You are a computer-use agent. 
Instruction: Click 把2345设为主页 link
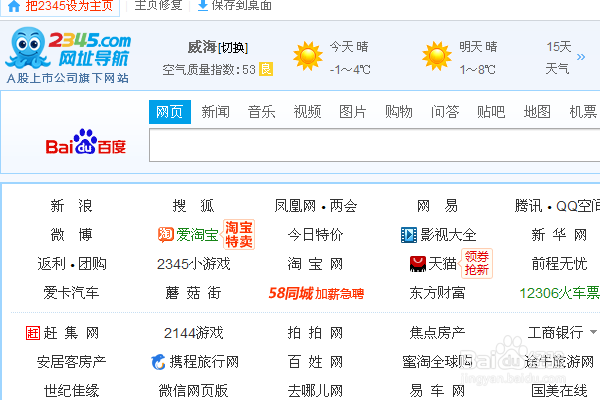pos(69,6)
